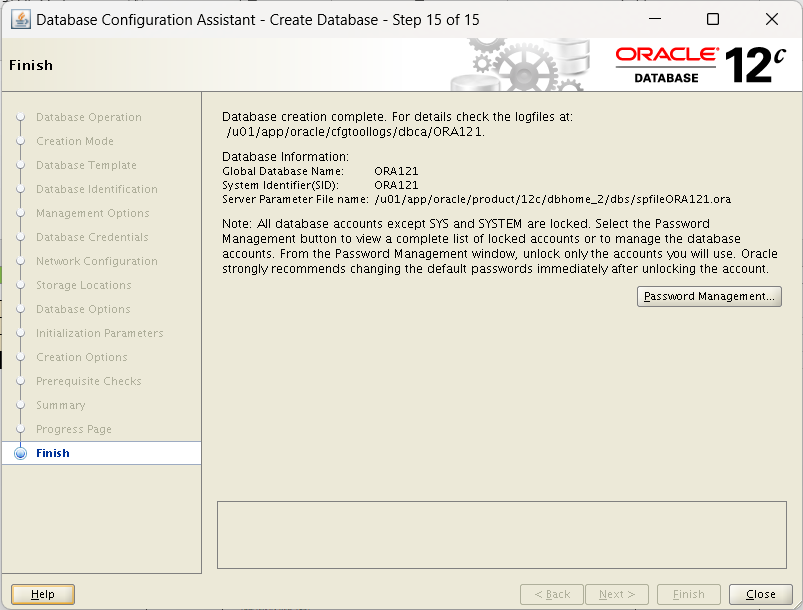
Task: Click the blue Finish step bullet icon
Action: point(20,453)
